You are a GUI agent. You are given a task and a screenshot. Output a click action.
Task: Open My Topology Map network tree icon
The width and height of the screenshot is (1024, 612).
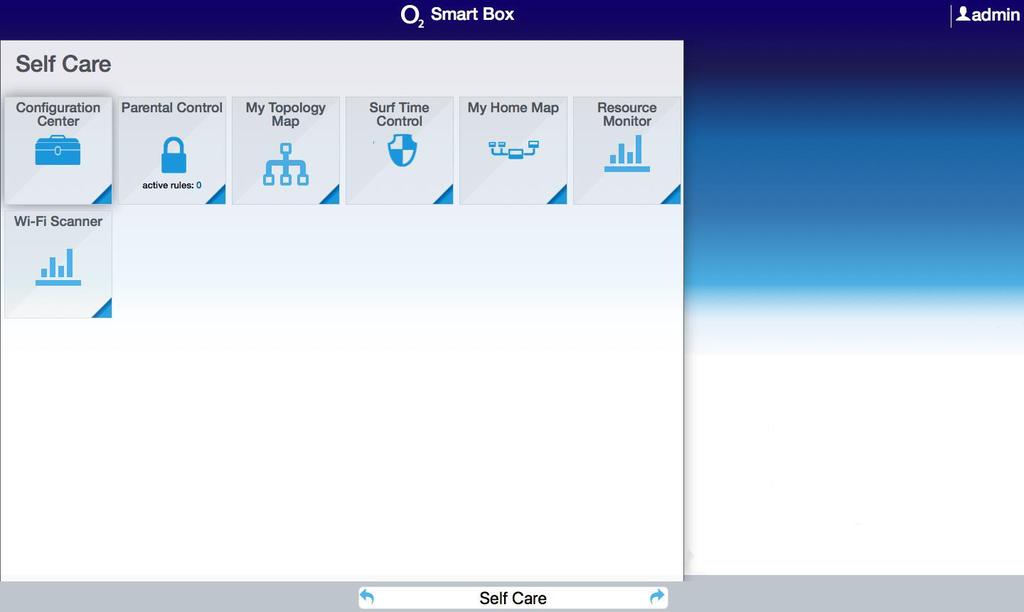[285, 165]
